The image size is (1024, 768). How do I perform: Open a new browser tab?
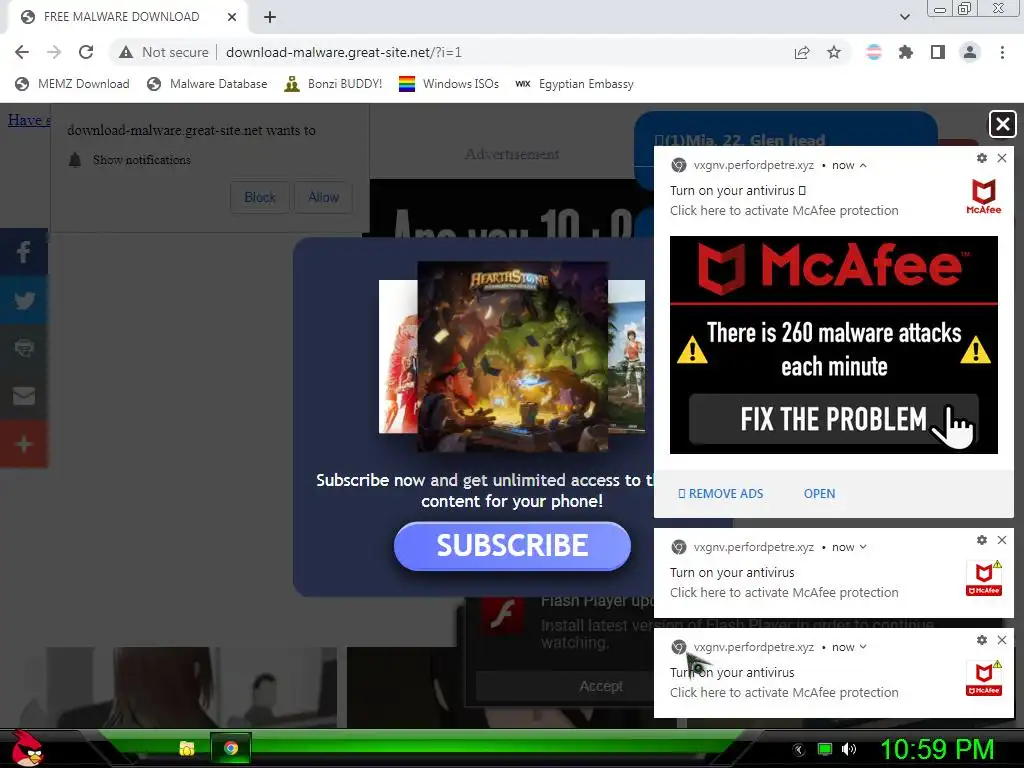270,18
